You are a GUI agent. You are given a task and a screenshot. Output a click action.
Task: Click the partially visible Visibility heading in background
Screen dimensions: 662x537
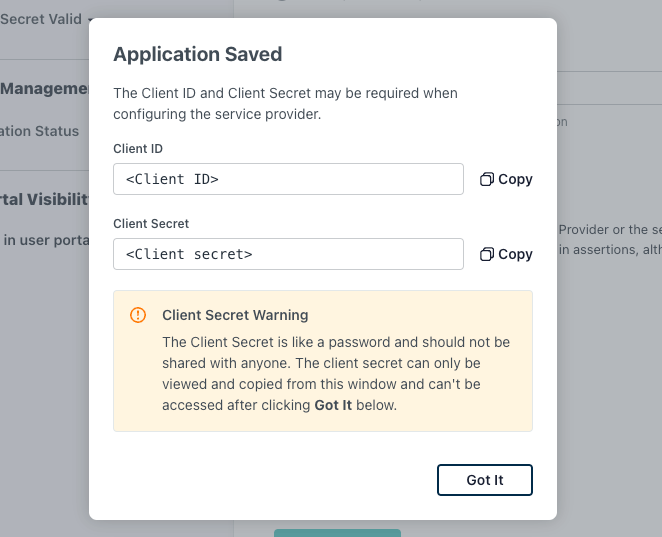click(x=45, y=198)
